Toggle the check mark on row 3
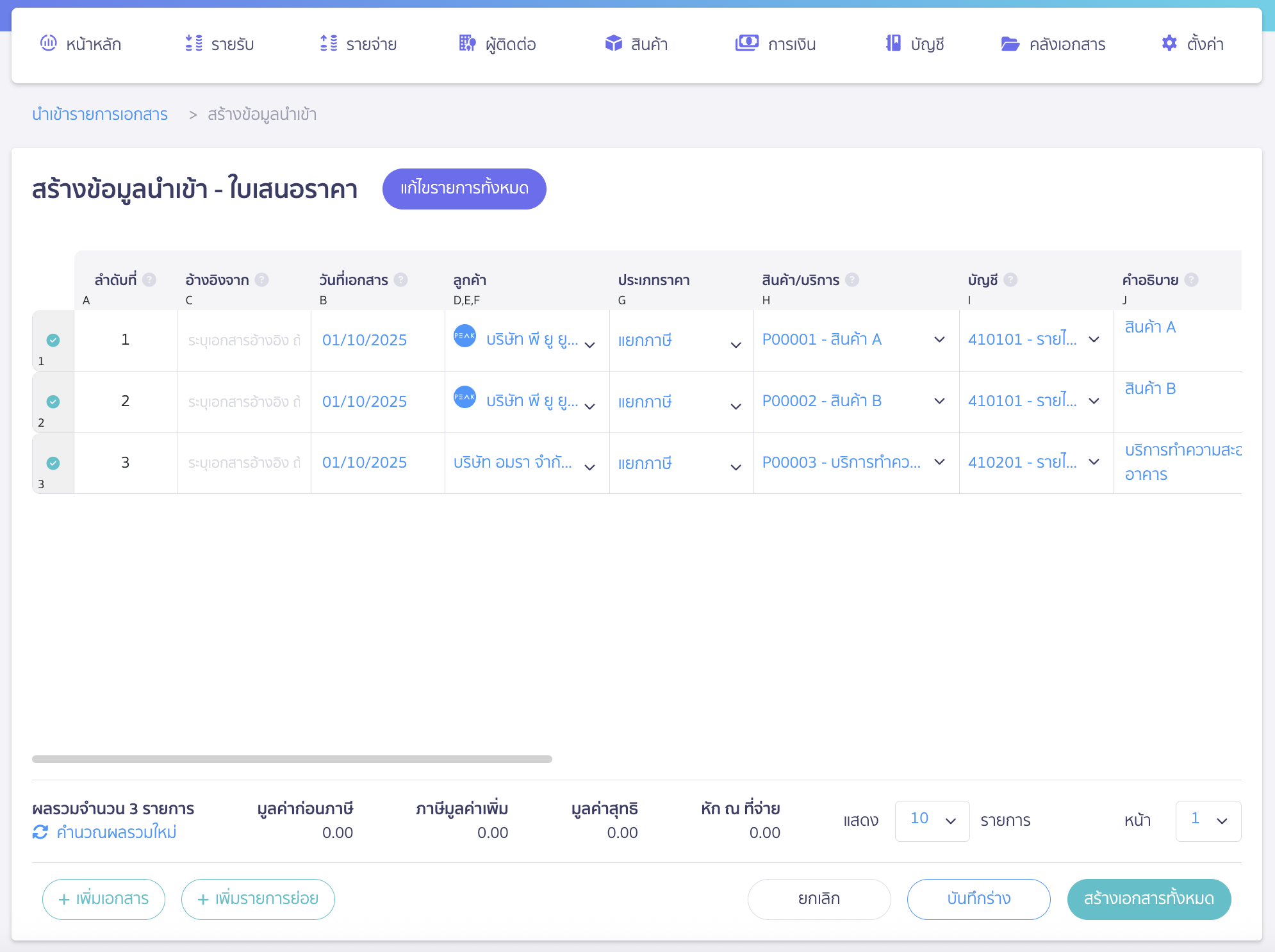The height and width of the screenshot is (952, 1275). [53, 463]
